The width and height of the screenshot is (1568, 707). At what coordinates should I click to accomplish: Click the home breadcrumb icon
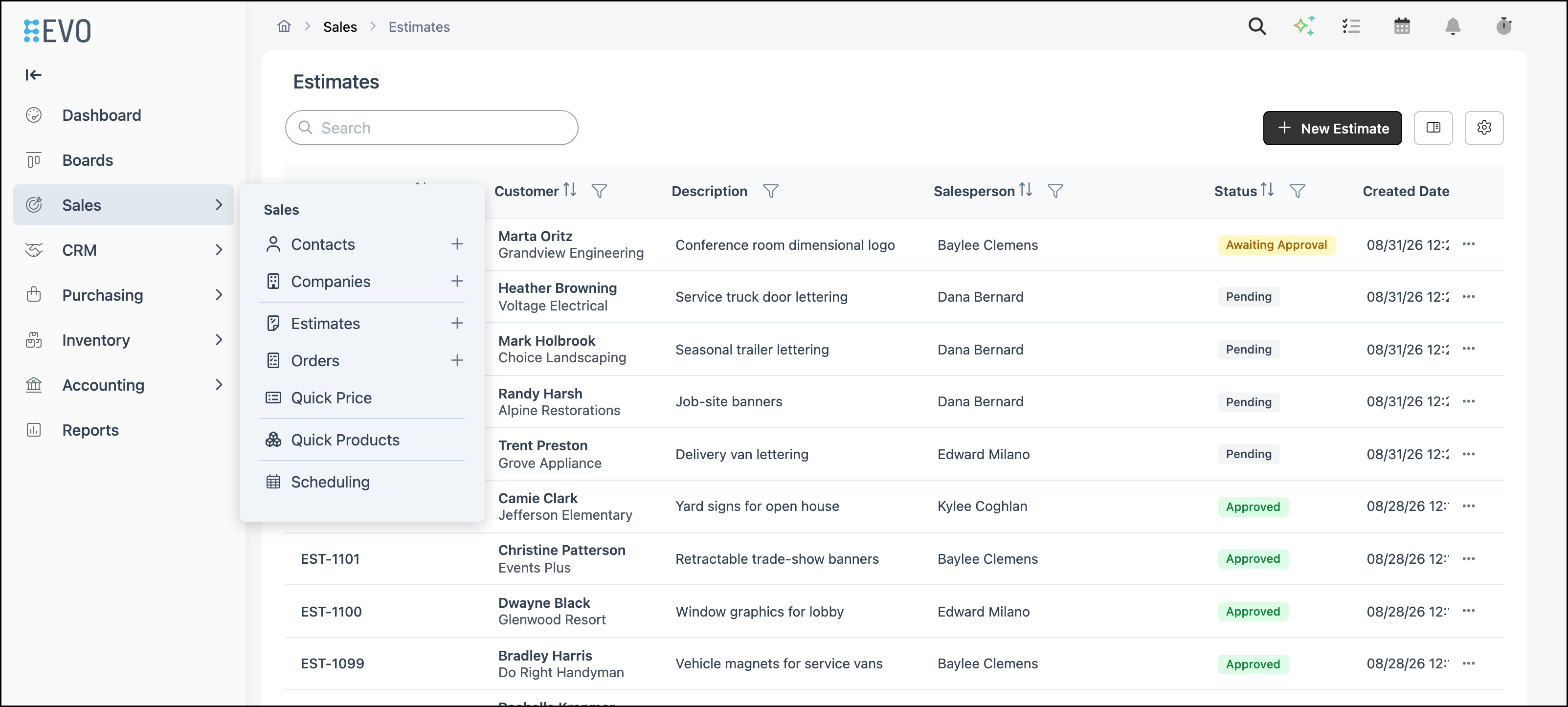[284, 26]
